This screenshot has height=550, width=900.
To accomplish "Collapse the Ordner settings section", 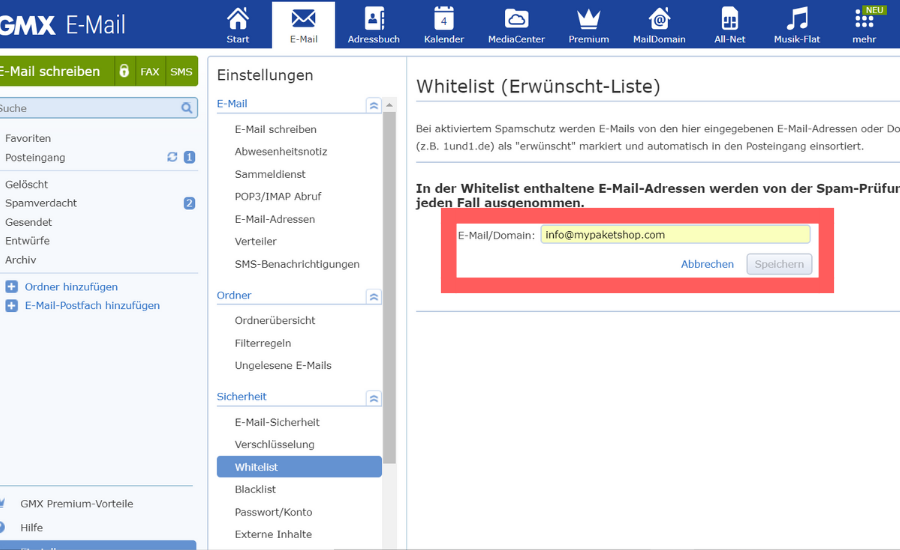I will (x=373, y=296).
